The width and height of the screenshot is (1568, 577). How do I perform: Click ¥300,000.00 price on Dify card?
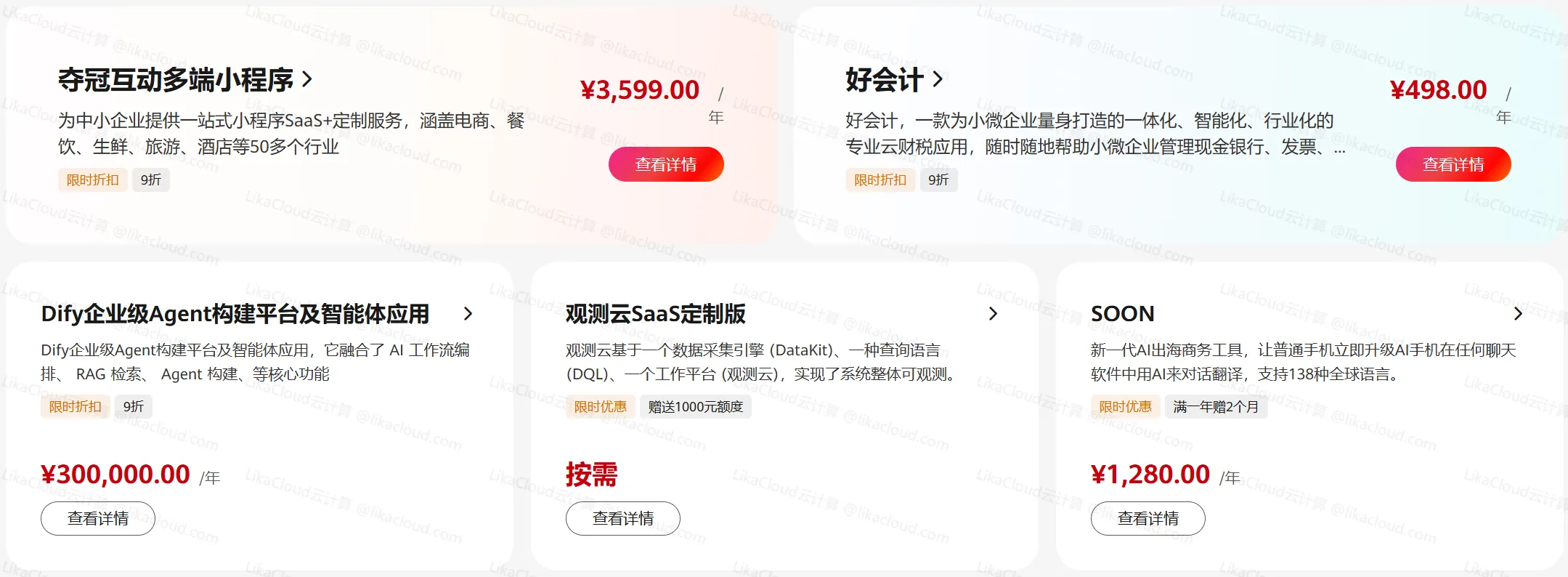116,475
